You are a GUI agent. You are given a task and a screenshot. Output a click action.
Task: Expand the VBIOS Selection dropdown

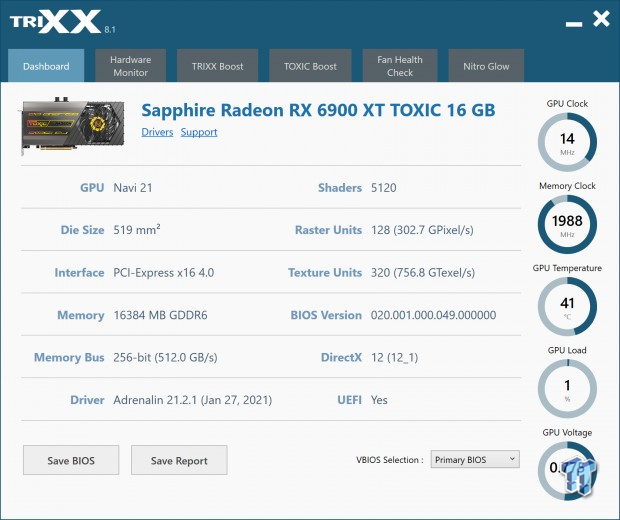coord(475,459)
